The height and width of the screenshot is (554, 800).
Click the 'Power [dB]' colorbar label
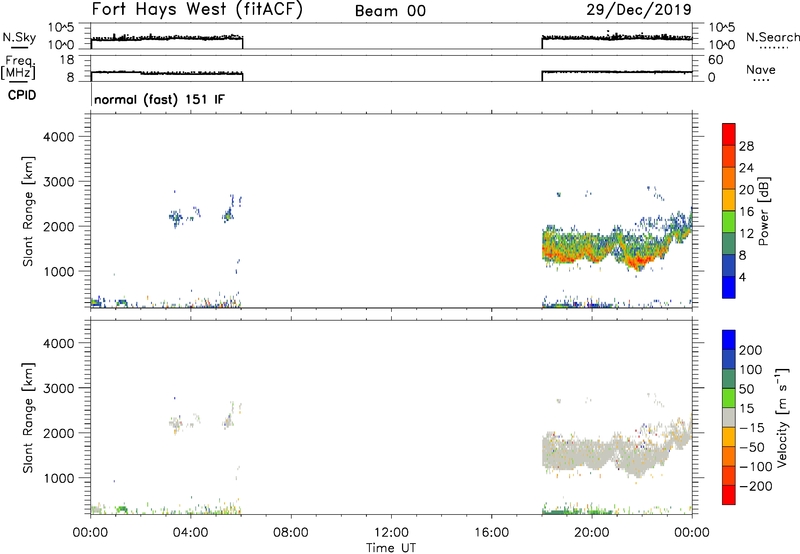click(764, 211)
